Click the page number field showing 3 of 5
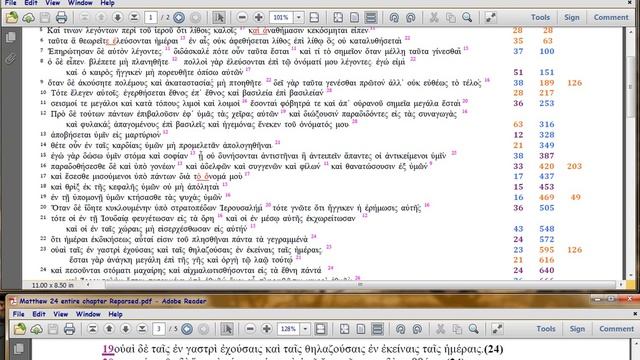The image size is (640, 360). (x=159, y=329)
